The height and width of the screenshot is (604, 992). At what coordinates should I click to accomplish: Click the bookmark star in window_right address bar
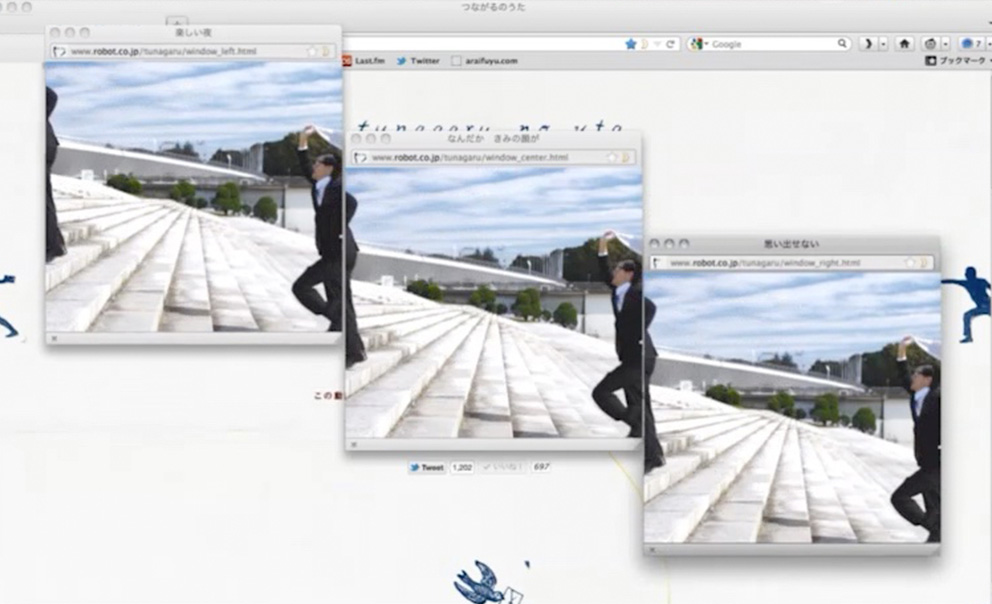(911, 263)
